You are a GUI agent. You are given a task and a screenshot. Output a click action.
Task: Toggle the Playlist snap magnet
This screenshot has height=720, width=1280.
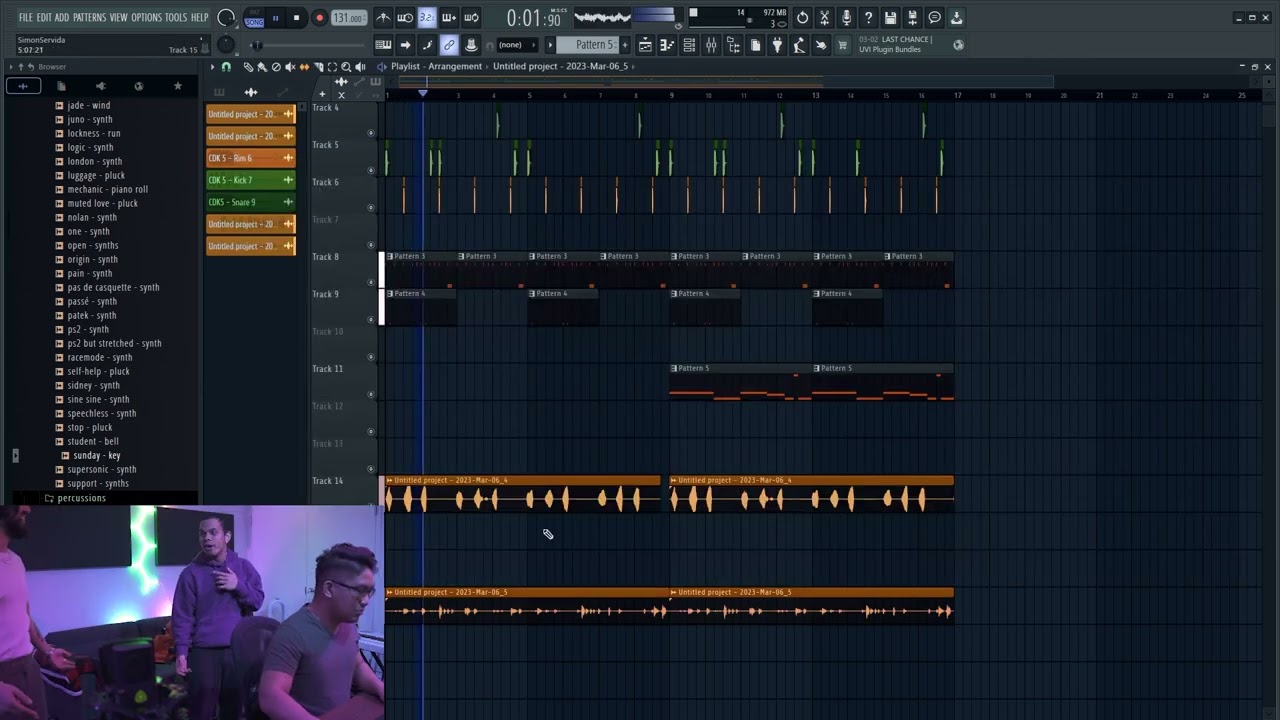tap(226, 67)
